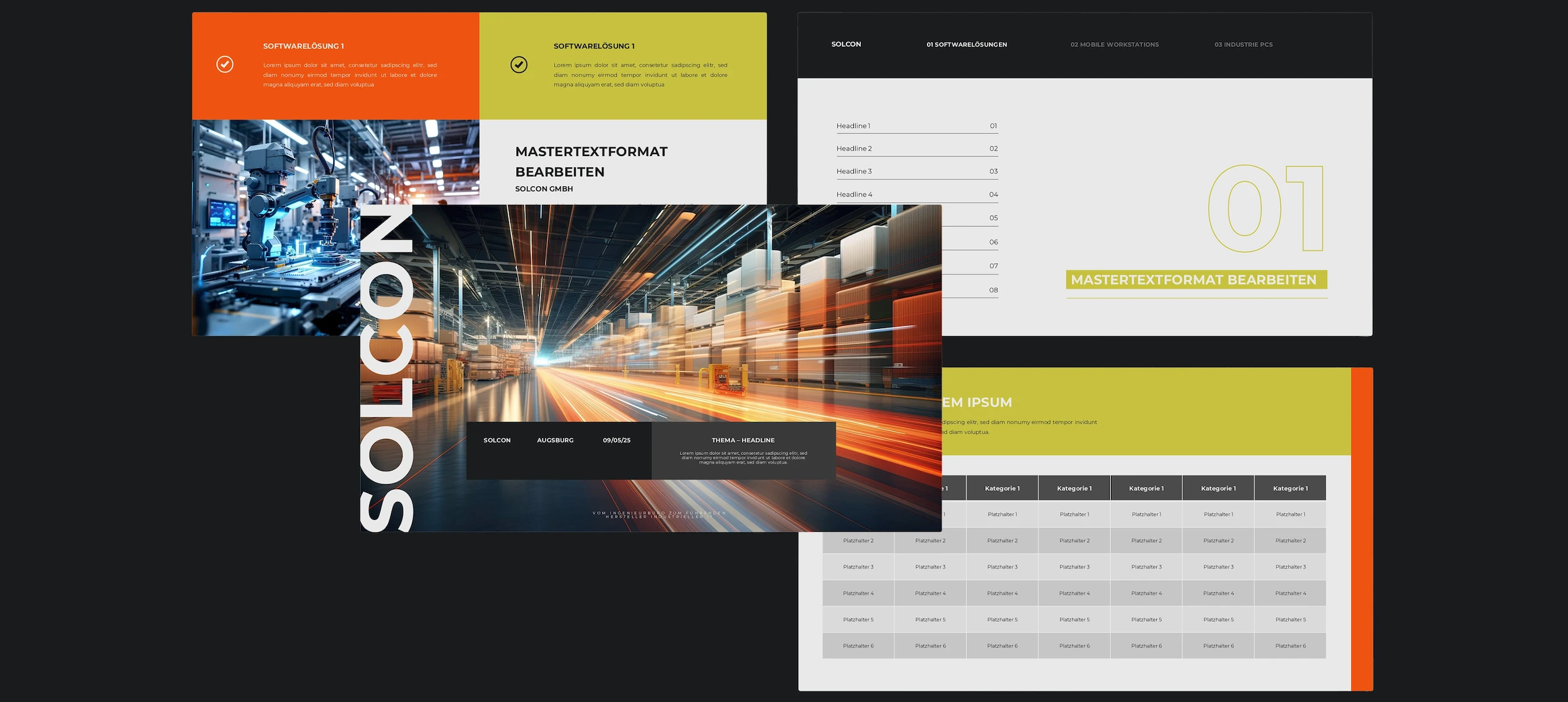Click the AUGSBURG label in footer bar

point(555,440)
